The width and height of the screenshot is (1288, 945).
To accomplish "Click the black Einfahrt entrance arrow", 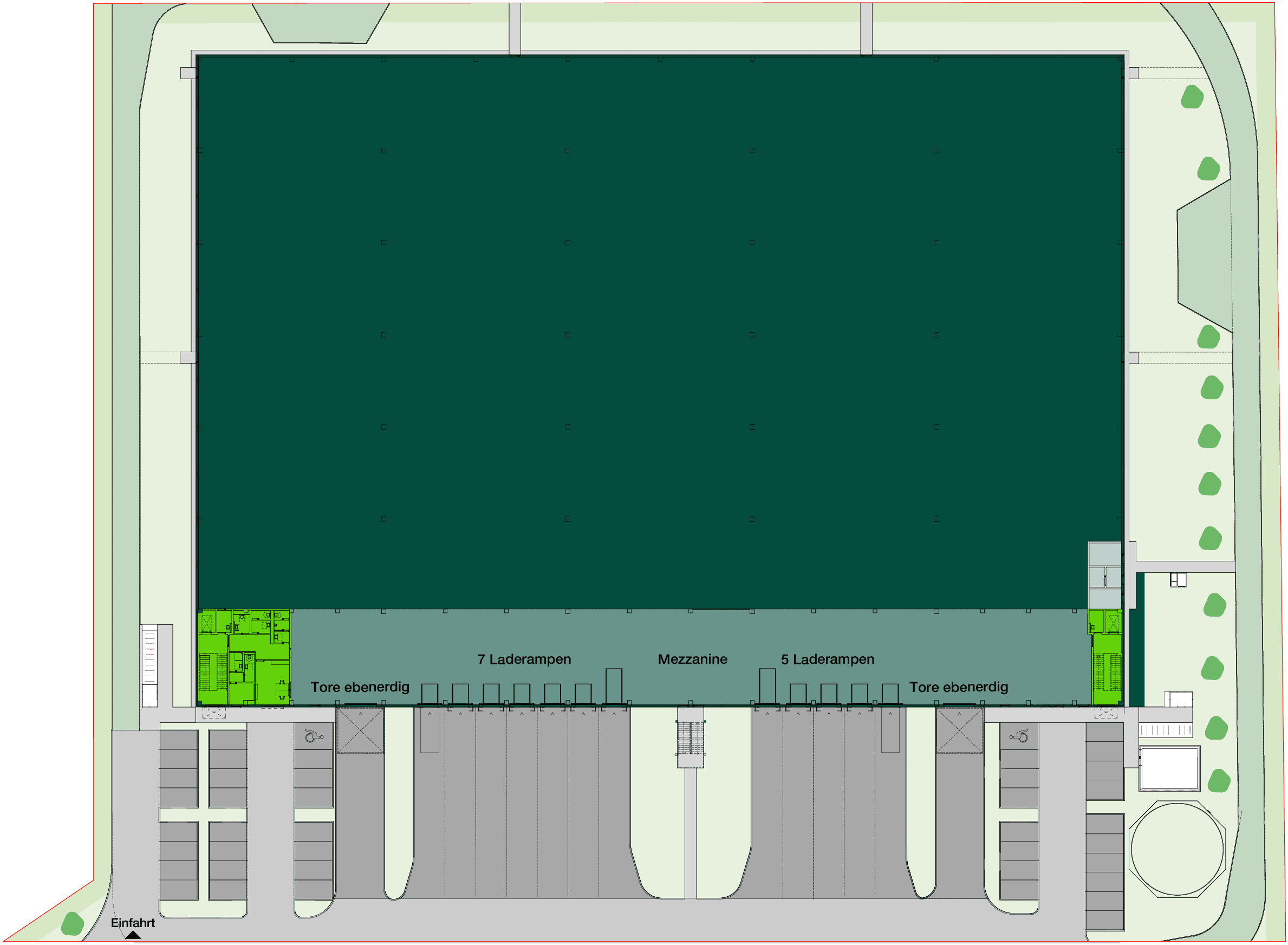I will point(133,935).
